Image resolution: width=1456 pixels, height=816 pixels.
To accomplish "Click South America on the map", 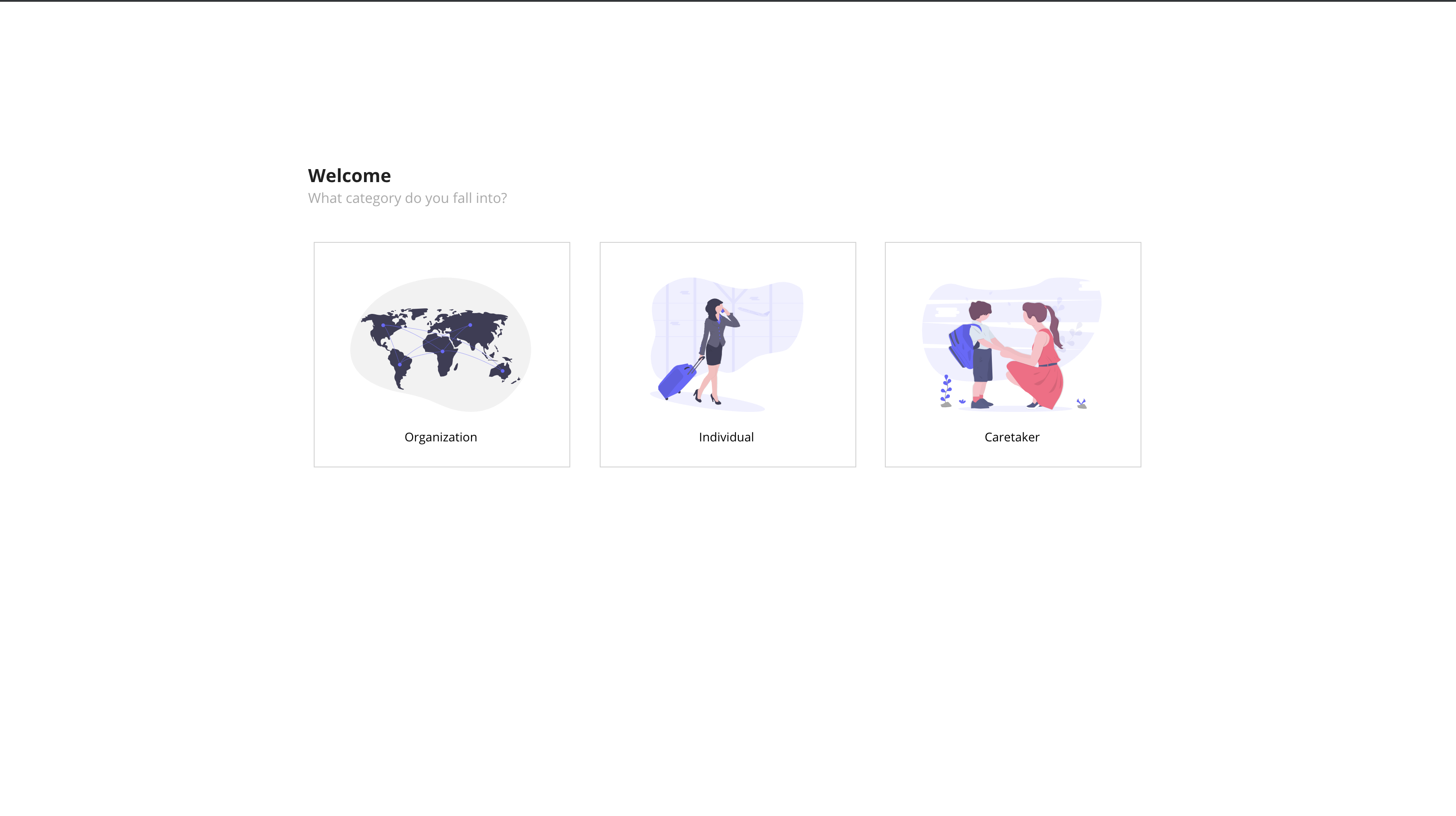I will click(399, 367).
